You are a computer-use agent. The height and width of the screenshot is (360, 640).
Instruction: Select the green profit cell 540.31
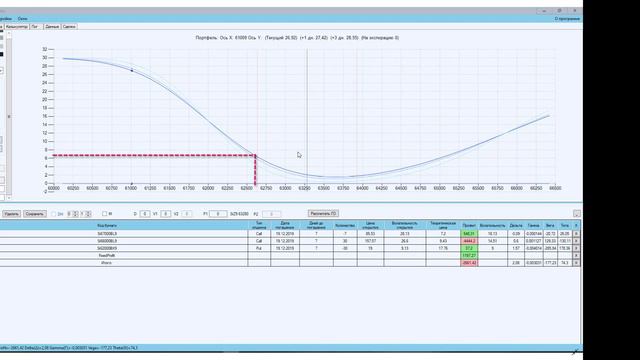(x=469, y=234)
